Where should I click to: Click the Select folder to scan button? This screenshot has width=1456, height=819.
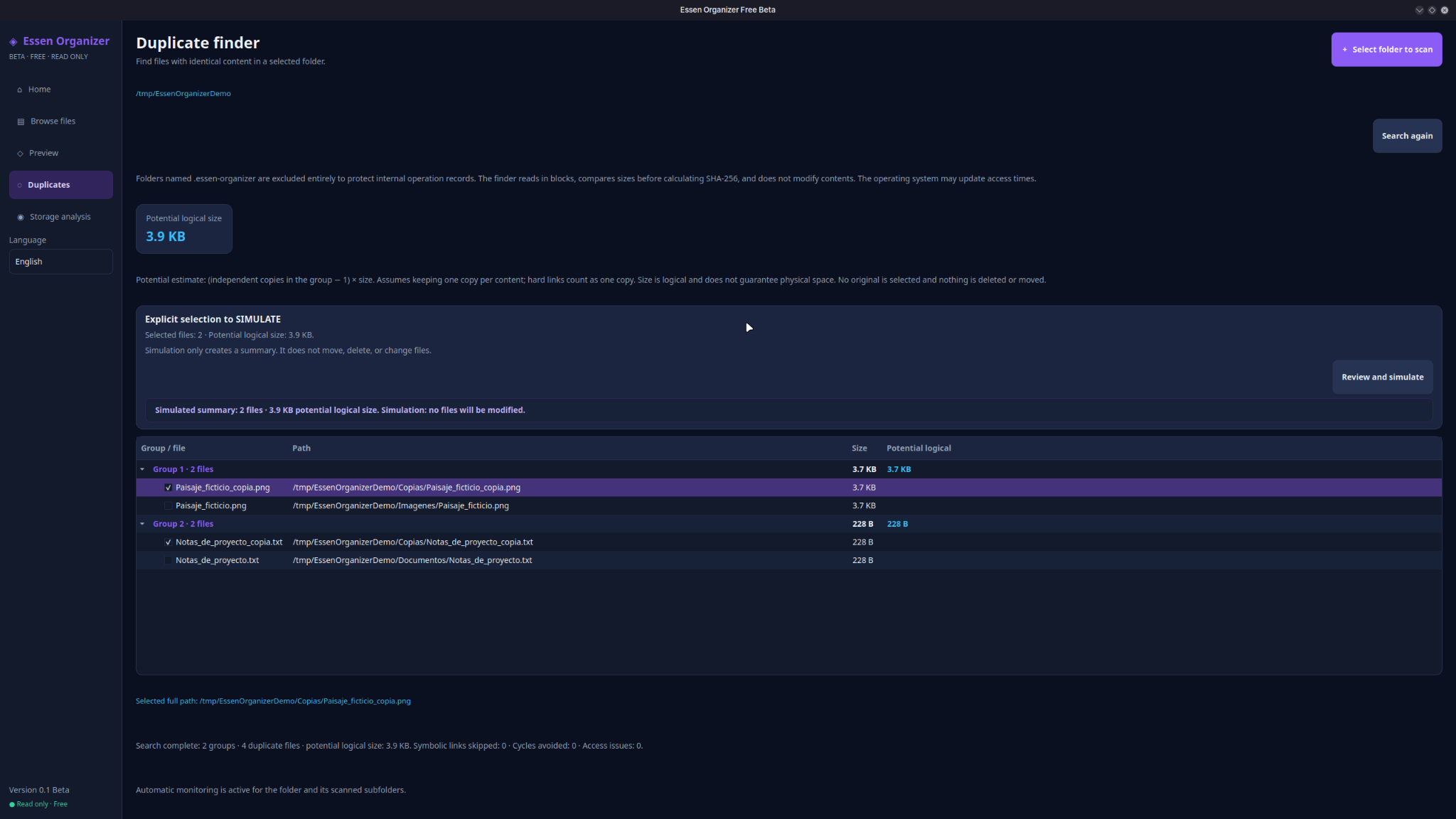click(1386, 50)
